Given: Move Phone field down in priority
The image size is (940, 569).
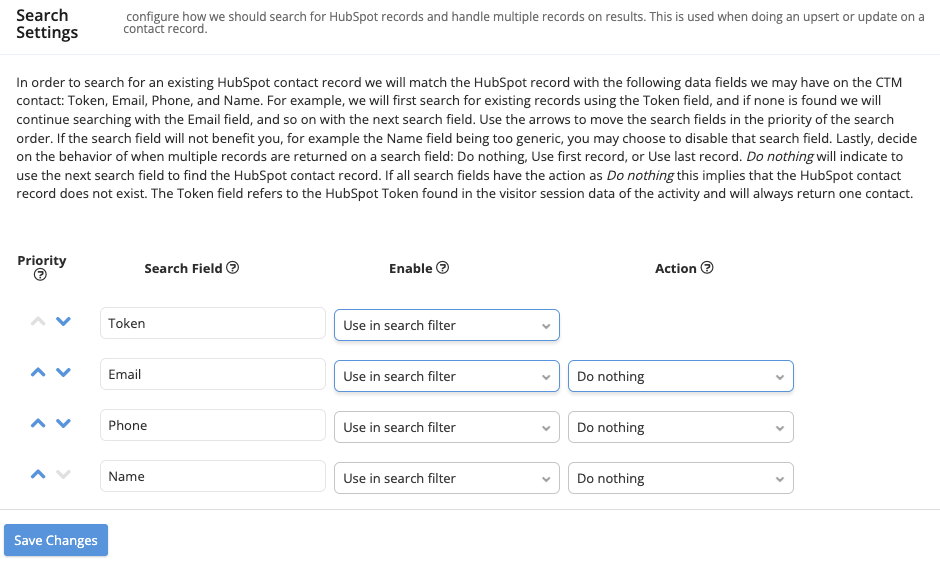Looking at the screenshot, I should pyautogui.click(x=63, y=424).
